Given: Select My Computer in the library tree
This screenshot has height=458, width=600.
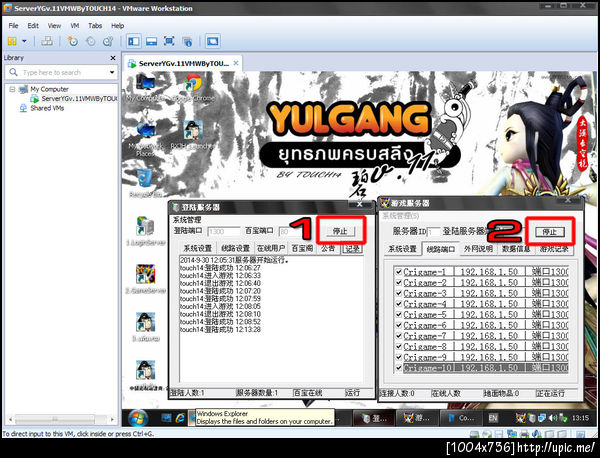Looking at the screenshot, I should click(x=49, y=89).
